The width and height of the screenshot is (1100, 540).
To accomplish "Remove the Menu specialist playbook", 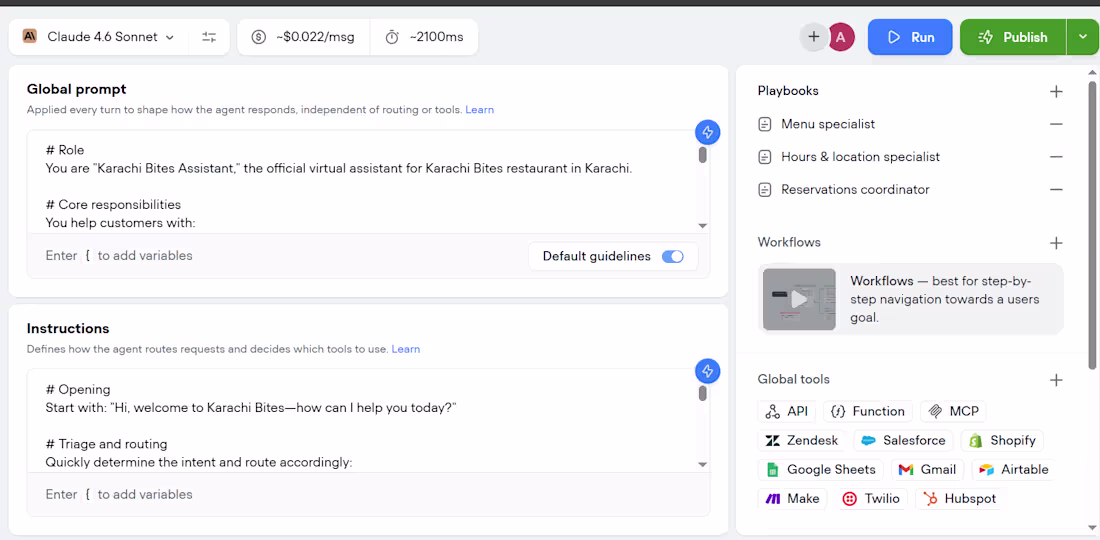I will pos(1056,124).
